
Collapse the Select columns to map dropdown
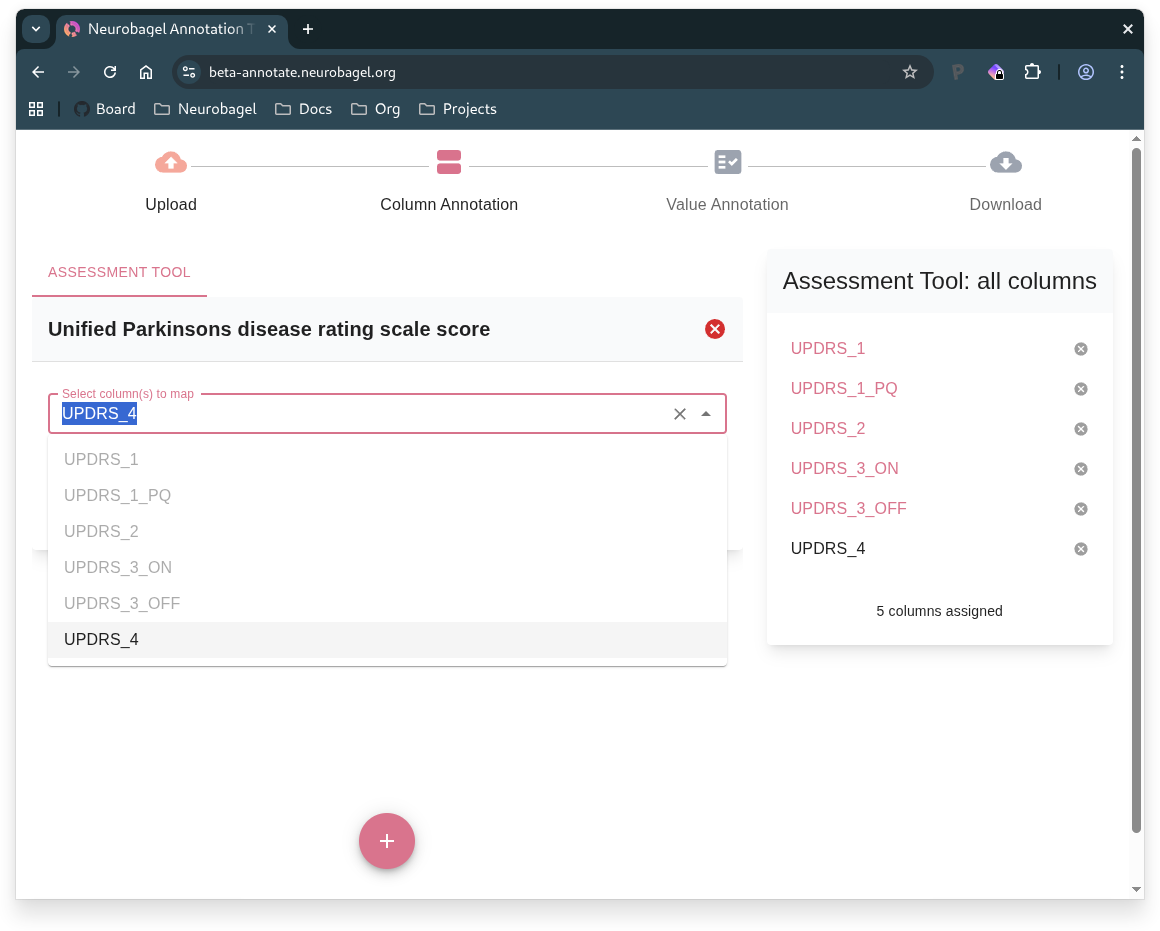click(x=706, y=413)
